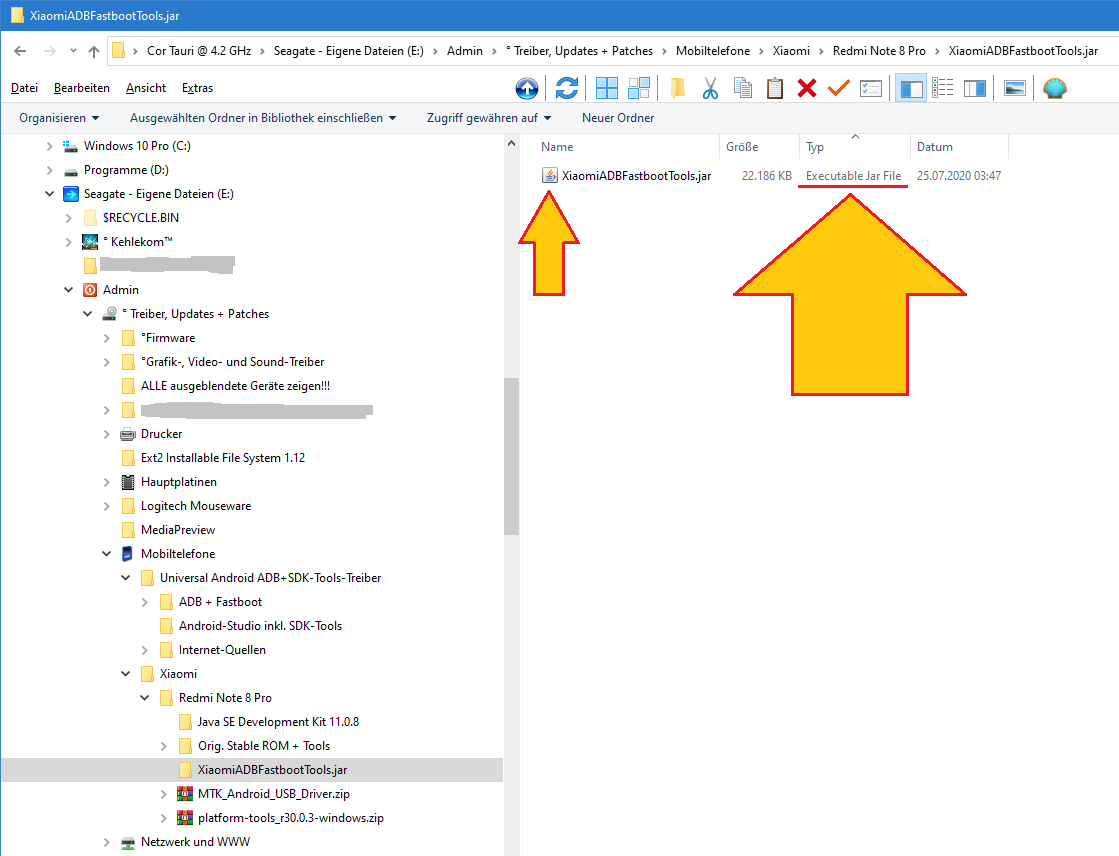Click the Refresh toolbar icon
Image resolution: width=1119 pixels, height=856 pixels.
(567, 89)
